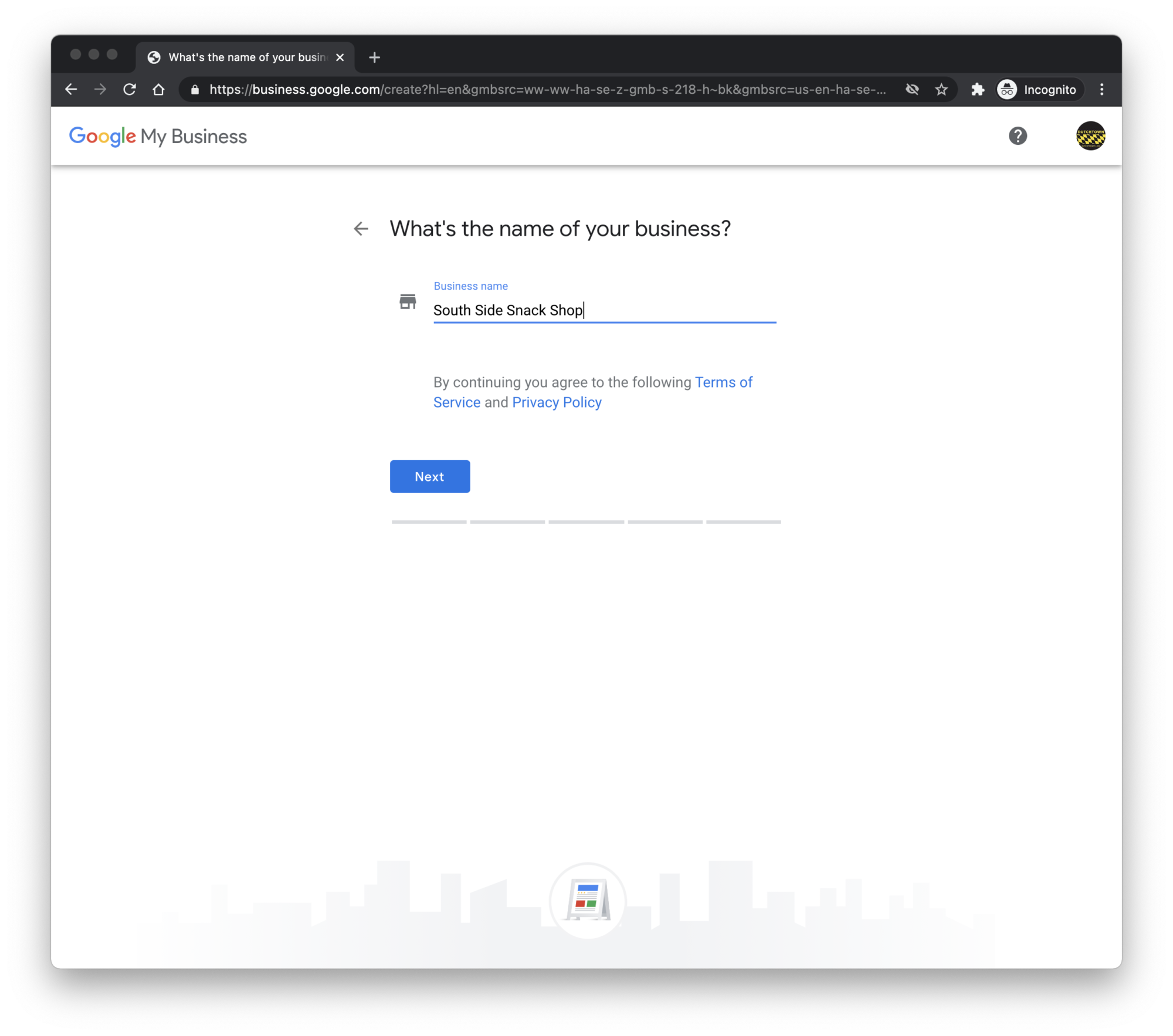Click the browser forward navigation arrow
Image resolution: width=1173 pixels, height=1036 pixels.
pyautogui.click(x=101, y=90)
